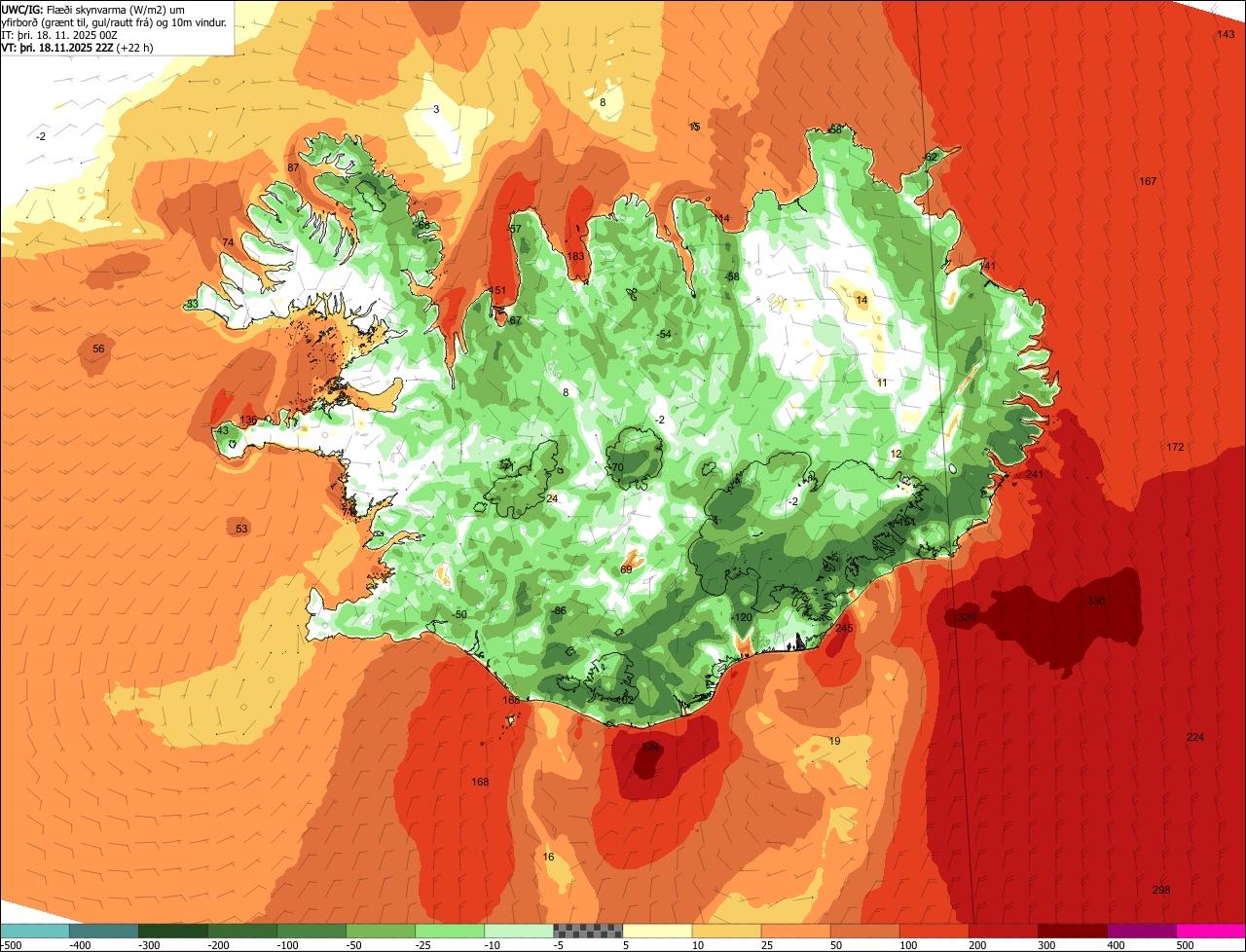Image resolution: width=1246 pixels, height=952 pixels.
Task: Click the value 16 south of Iceland
Action: [x=548, y=857]
